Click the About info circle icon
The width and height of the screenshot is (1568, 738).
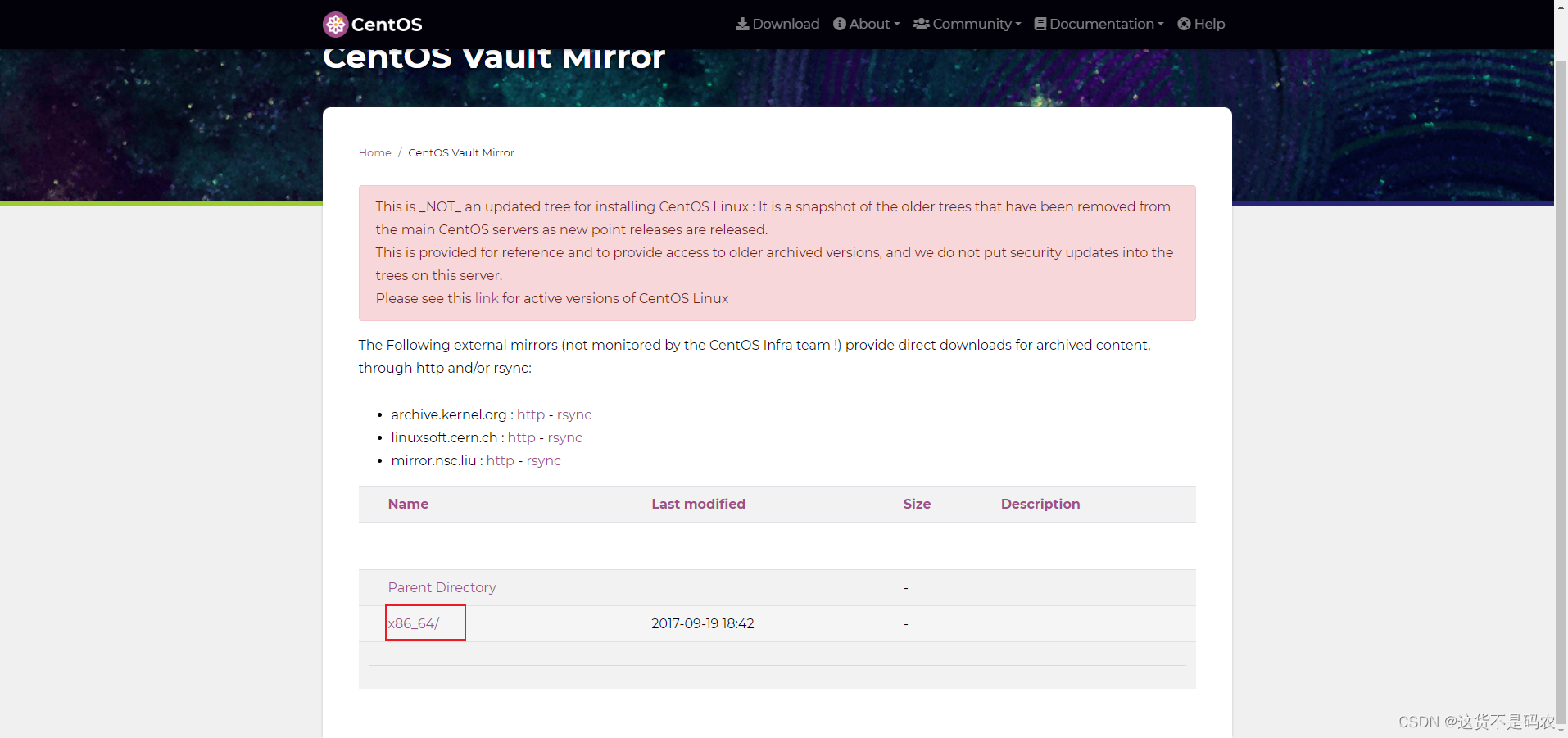[840, 24]
